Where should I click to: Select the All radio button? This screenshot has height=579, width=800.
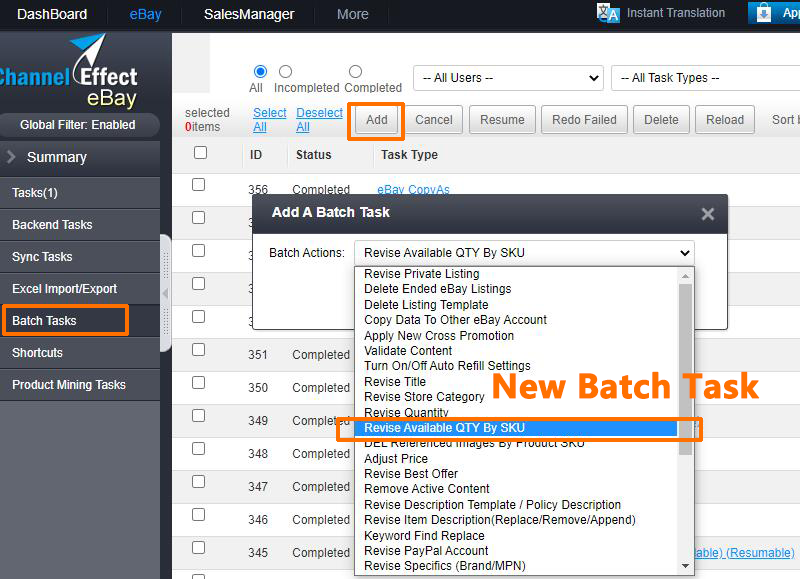coord(260,71)
